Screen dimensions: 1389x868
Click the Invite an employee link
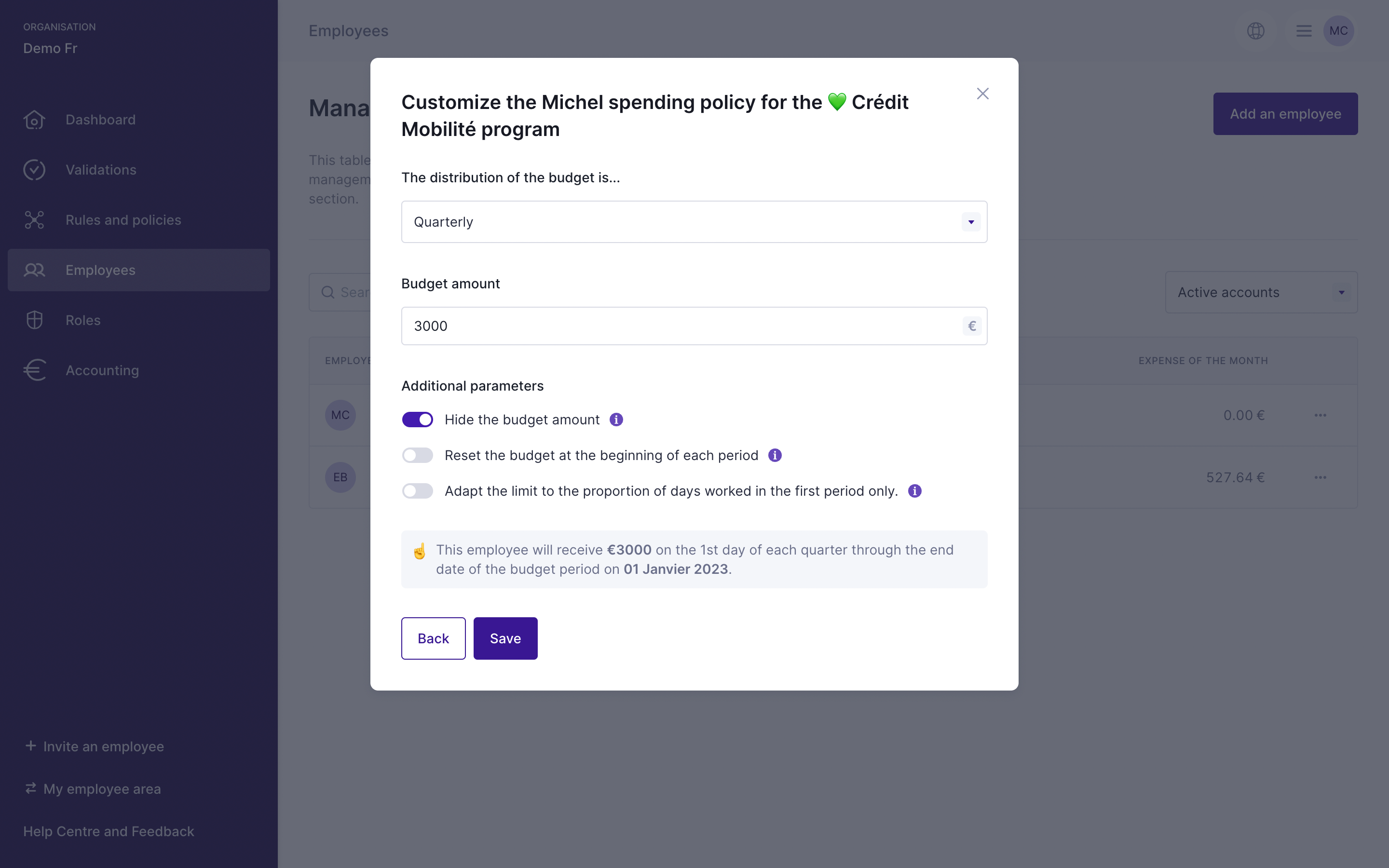click(x=103, y=746)
